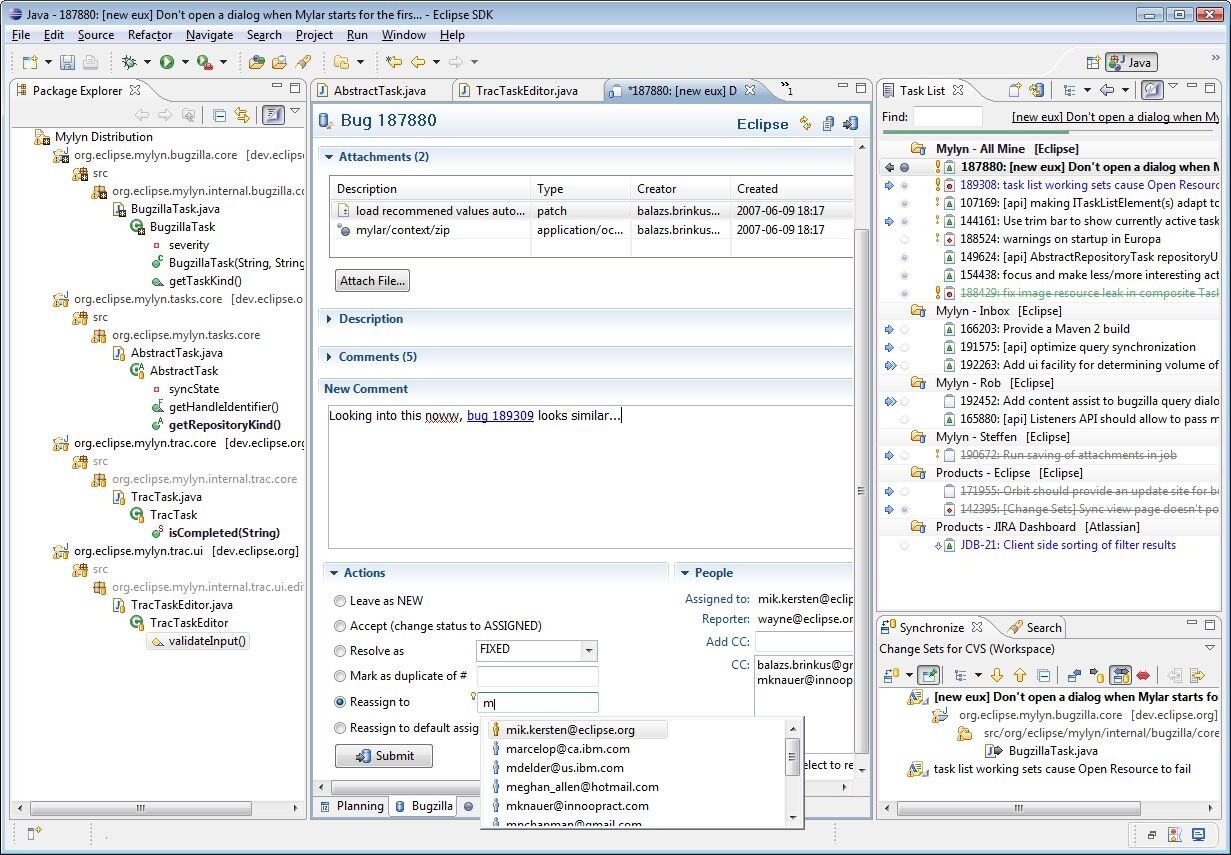The width and height of the screenshot is (1231, 855).
Task: Choose Accept (change status to ASSIGNED) option
Action: pos(340,626)
